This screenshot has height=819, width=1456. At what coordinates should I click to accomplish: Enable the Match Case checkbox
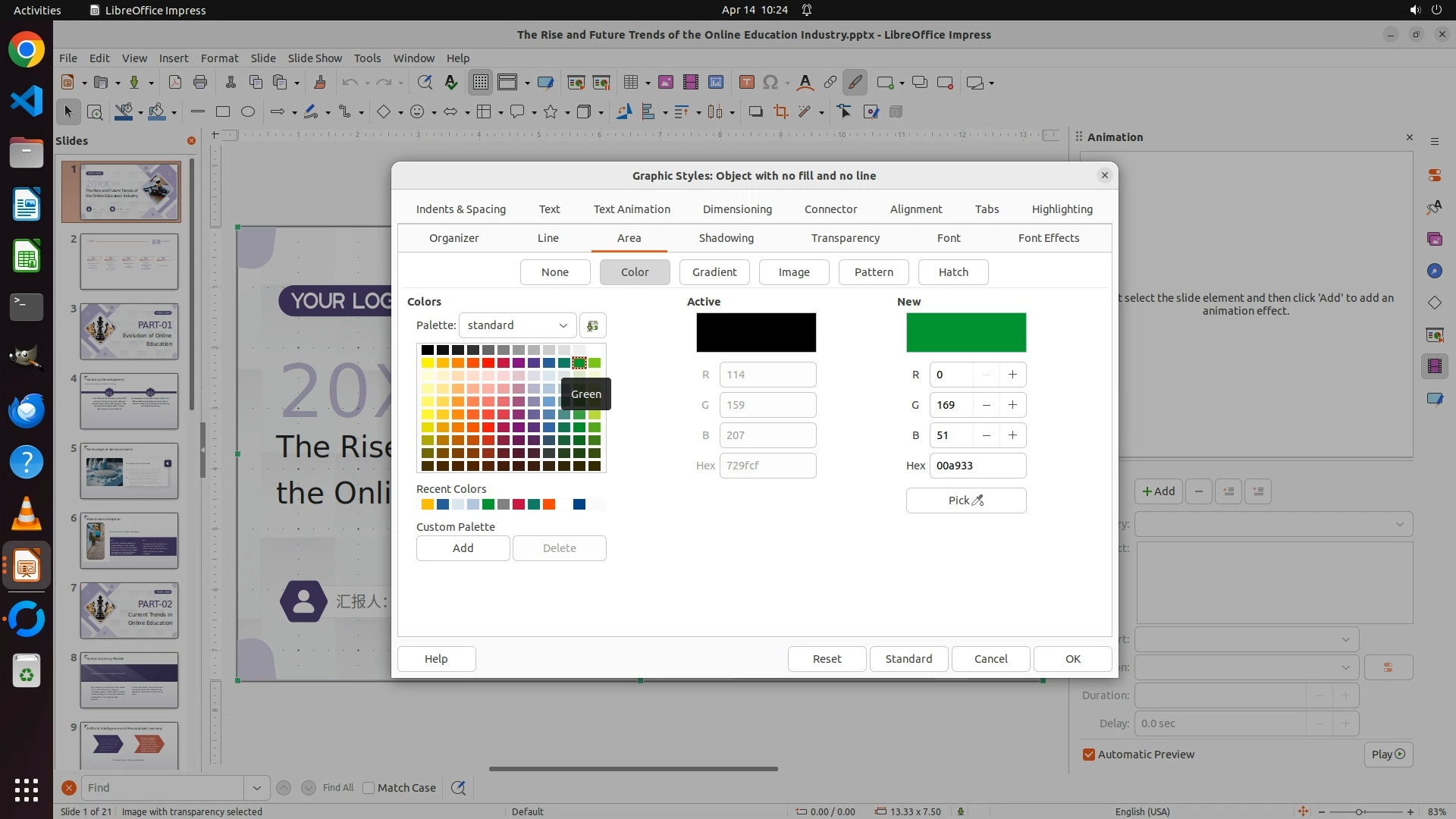click(369, 788)
